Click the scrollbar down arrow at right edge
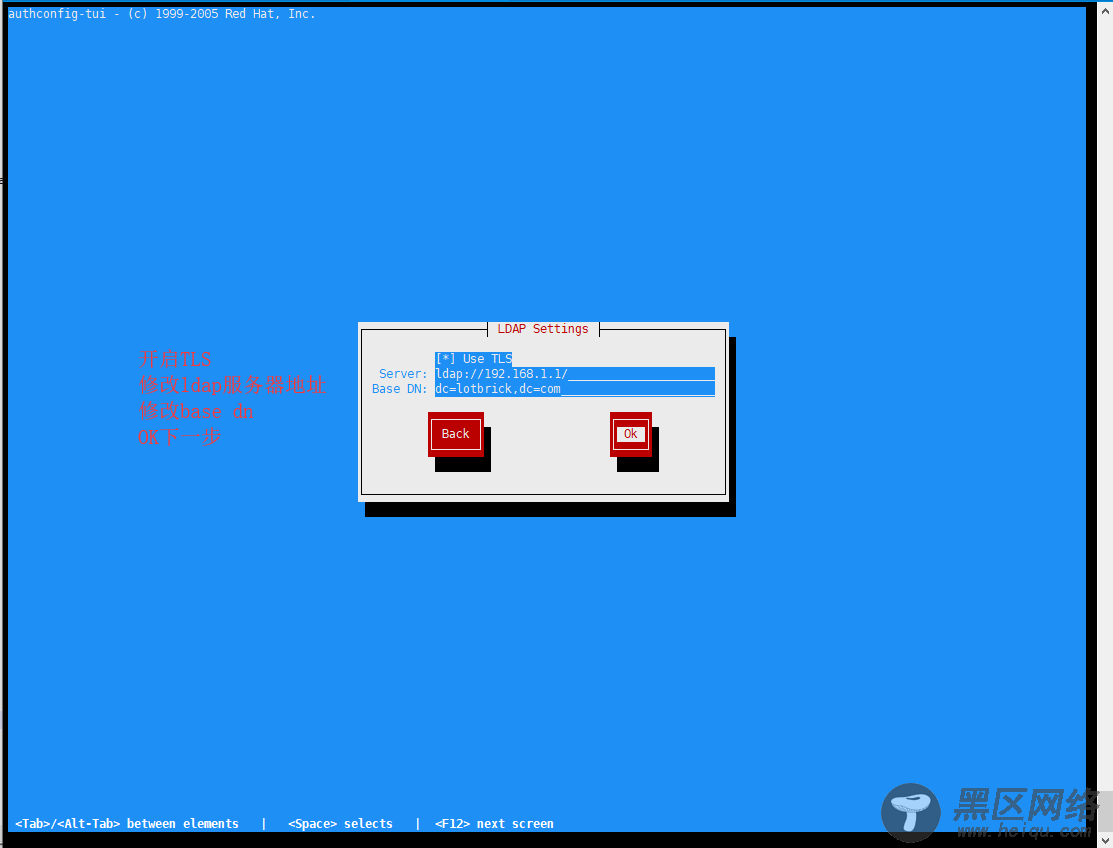Screen dimensions: 1113x848 point(1105,839)
